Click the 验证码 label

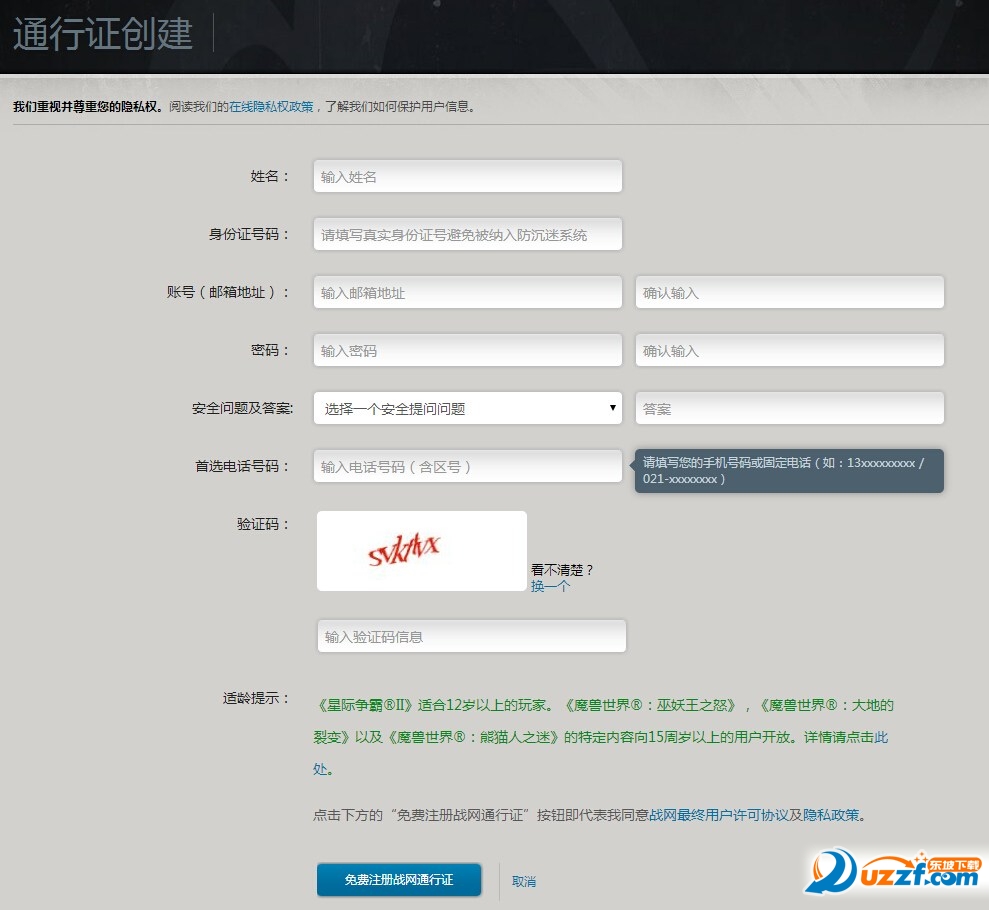(262, 523)
